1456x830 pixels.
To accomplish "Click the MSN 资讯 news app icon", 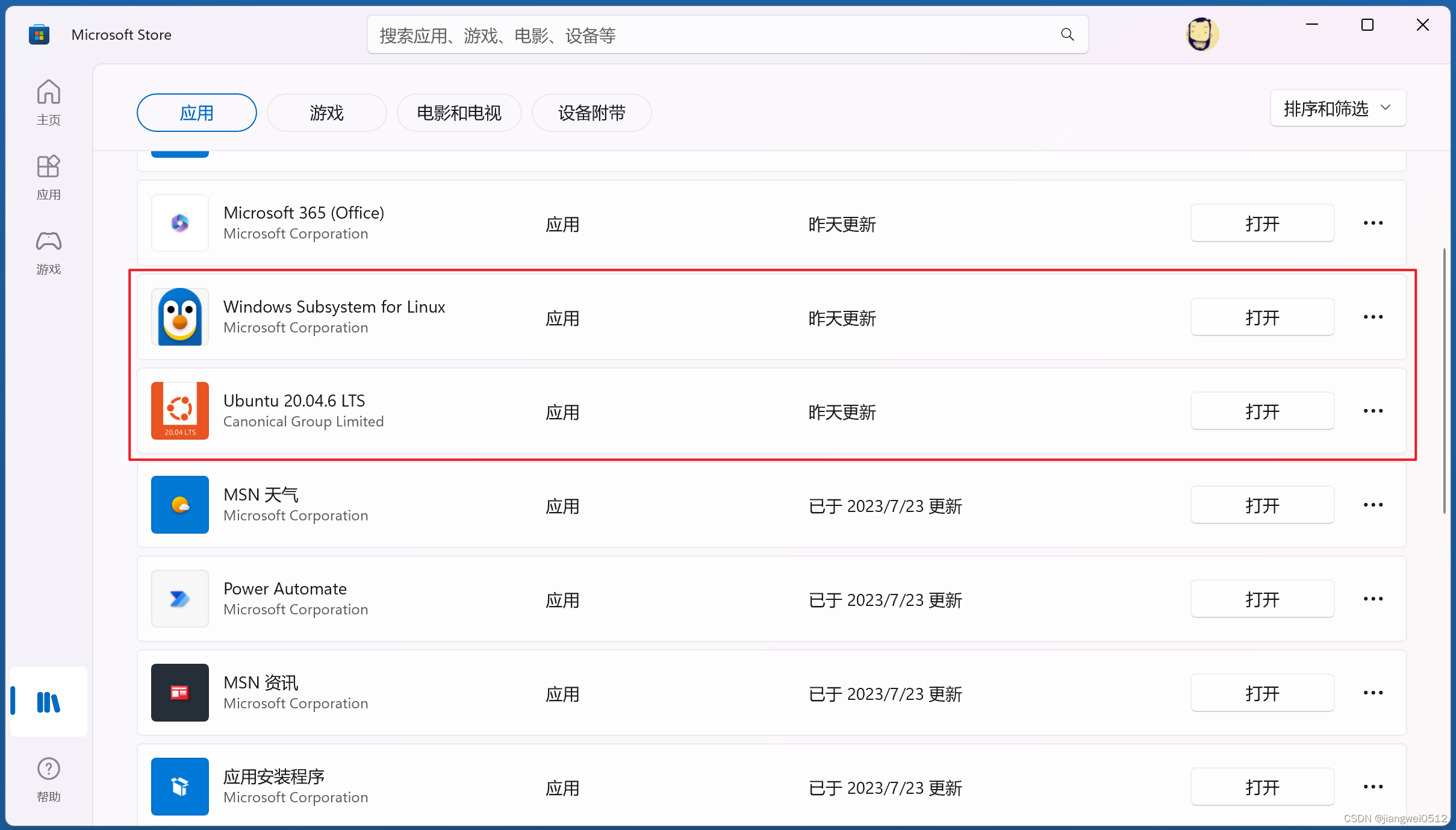I will (180, 693).
